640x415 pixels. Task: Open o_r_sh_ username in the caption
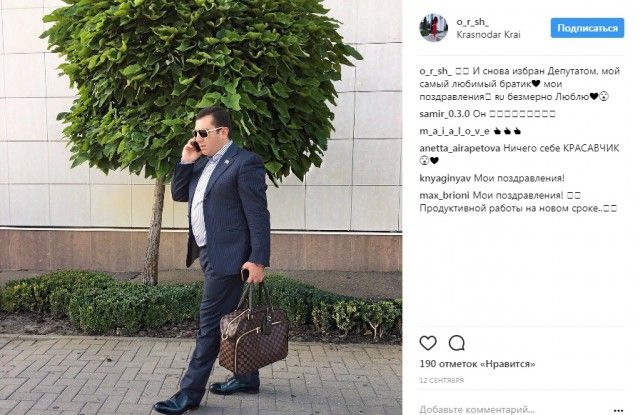point(436,71)
